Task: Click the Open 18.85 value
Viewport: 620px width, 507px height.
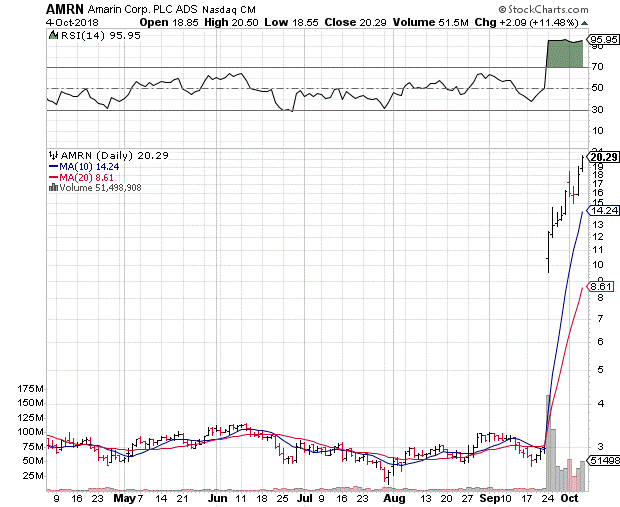Action: click(169, 22)
